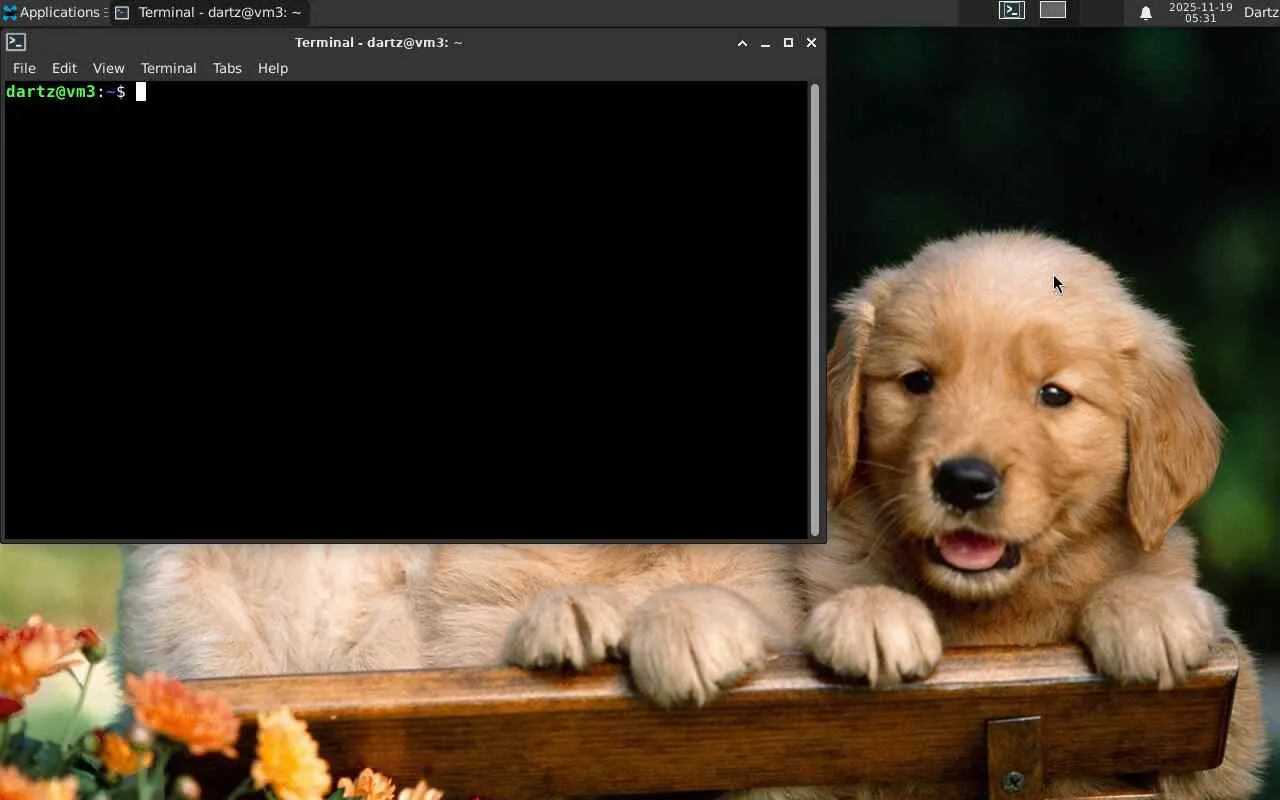The image size is (1280, 800).
Task: Close the Terminal window
Action: [811, 43]
